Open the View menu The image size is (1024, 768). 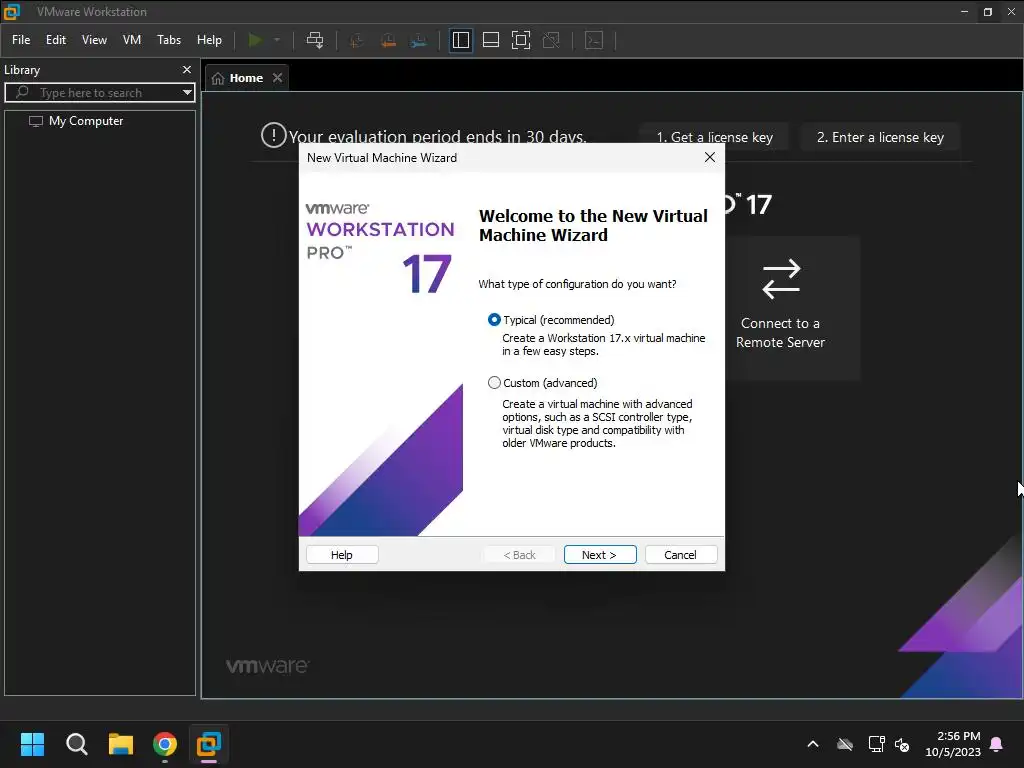(x=94, y=40)
